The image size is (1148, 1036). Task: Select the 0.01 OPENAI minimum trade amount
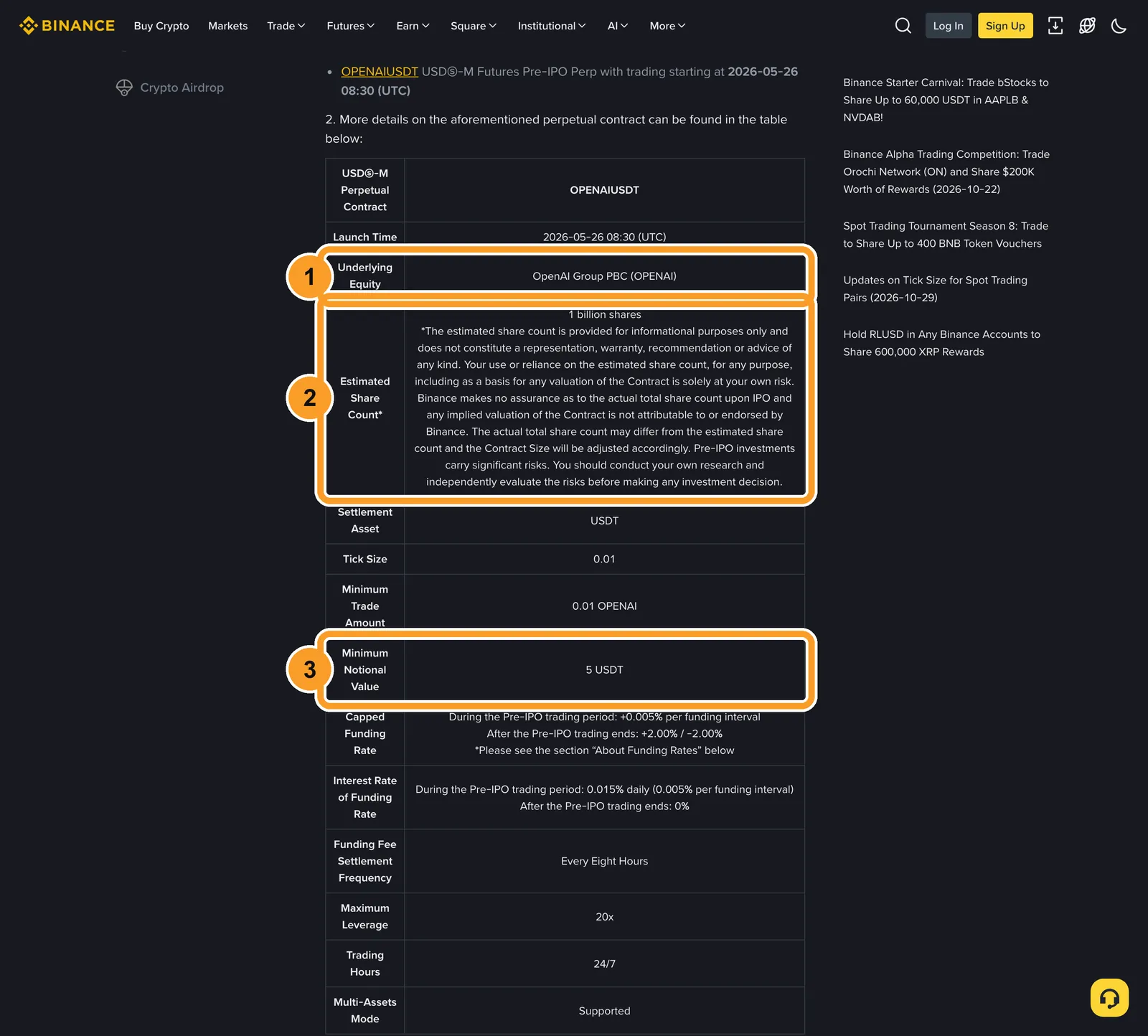[x=604, y=606]
